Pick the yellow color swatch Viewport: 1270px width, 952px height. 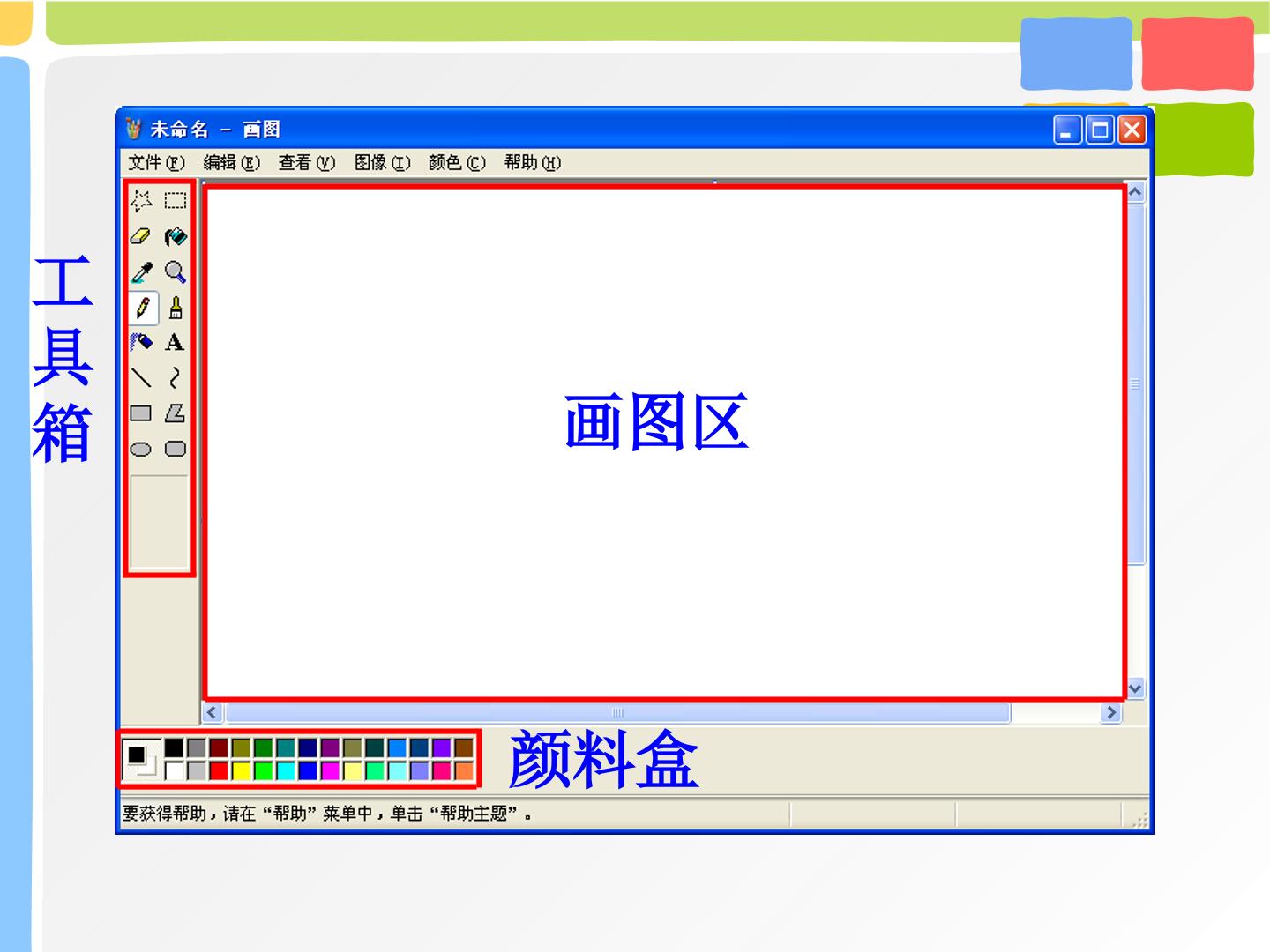[241, 770]
